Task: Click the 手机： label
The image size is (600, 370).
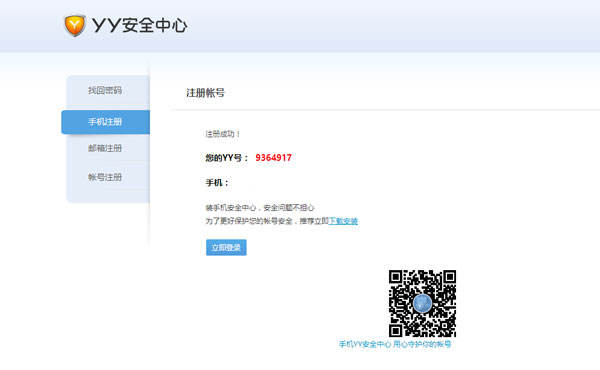Action: tap(217, 183)
